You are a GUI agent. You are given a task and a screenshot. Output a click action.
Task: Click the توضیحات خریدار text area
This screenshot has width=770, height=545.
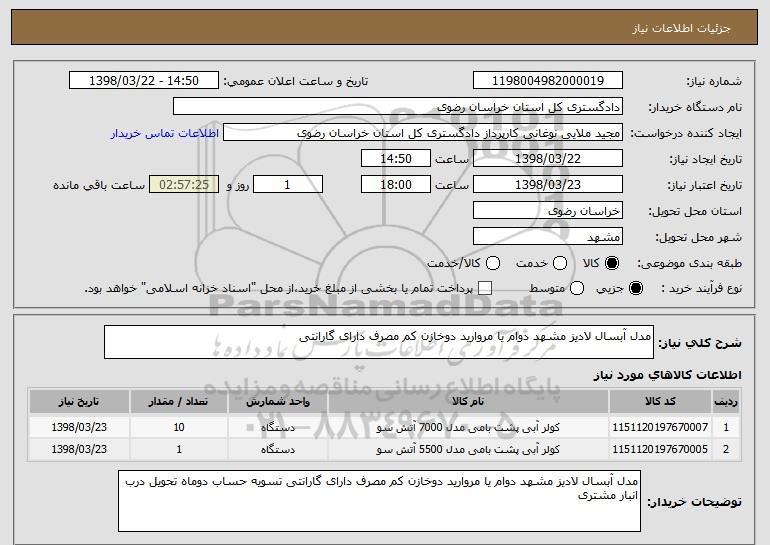pyautogui.click(x=379, y=501)
